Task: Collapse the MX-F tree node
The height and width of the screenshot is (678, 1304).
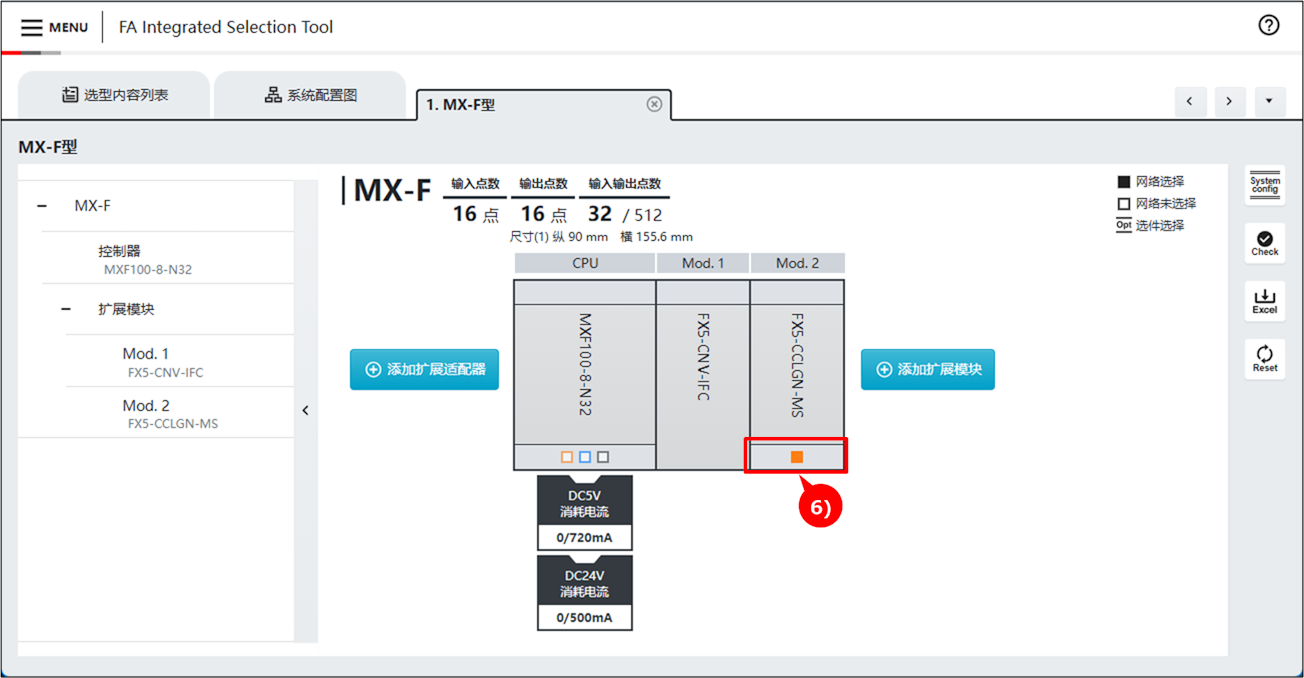Action: coord(42,206)
